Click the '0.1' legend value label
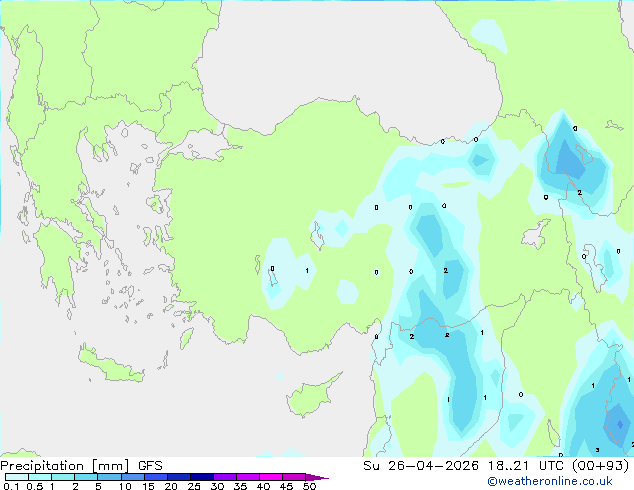 tap(11, 486)
